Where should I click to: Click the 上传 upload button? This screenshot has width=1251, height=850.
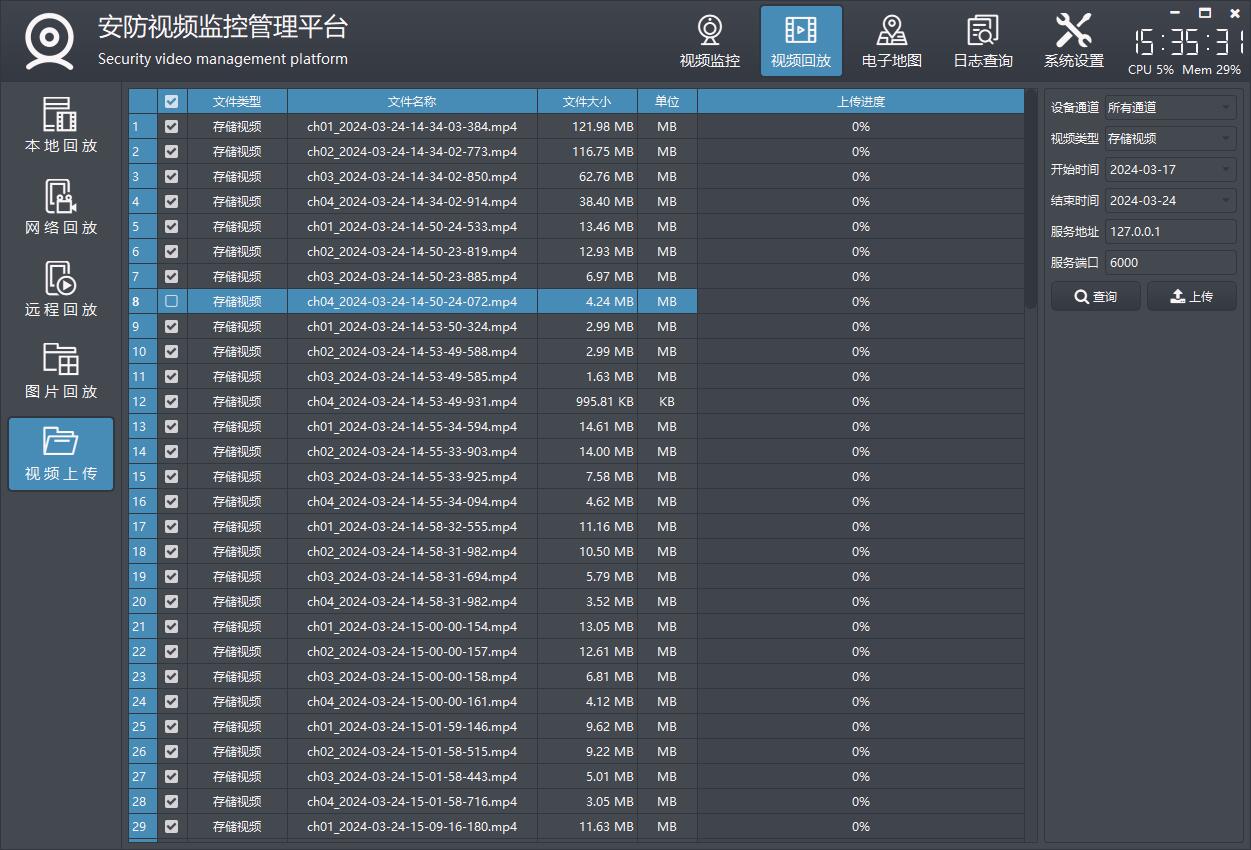pos(1191,297)
